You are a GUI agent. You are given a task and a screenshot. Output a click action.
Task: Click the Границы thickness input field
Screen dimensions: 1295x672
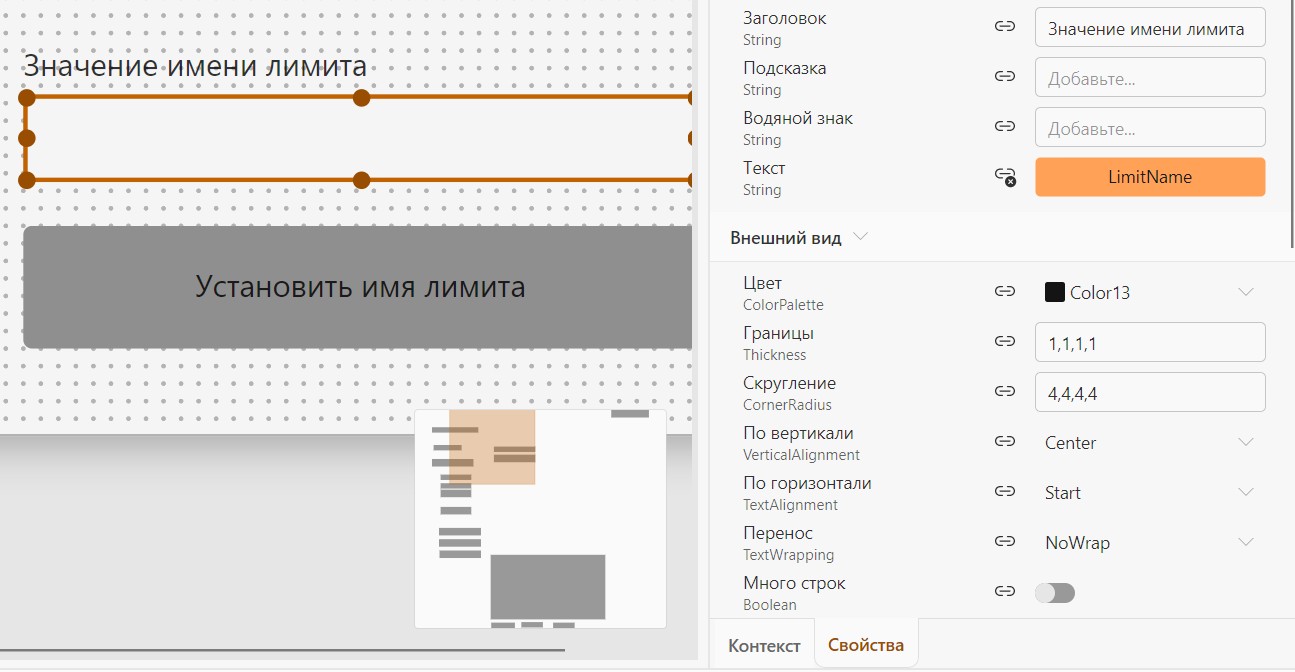tap(1150, 342)
